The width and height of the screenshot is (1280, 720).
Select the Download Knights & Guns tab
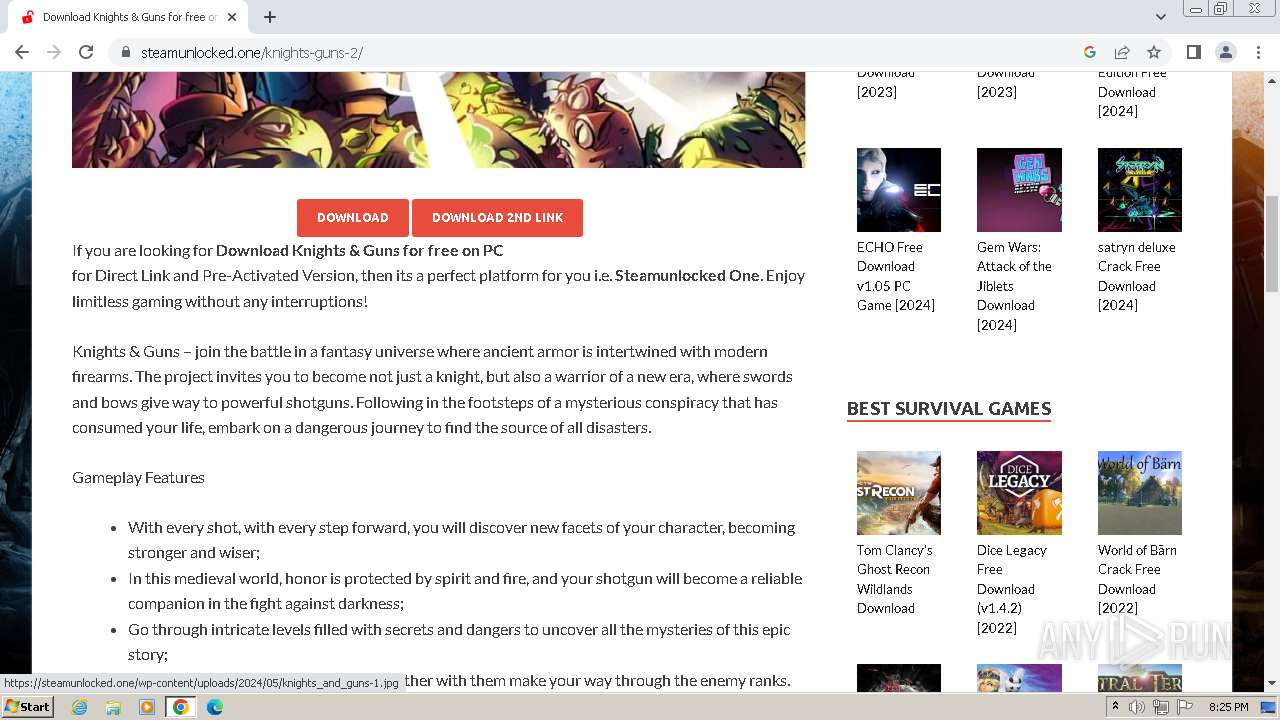tap(128, 17)
